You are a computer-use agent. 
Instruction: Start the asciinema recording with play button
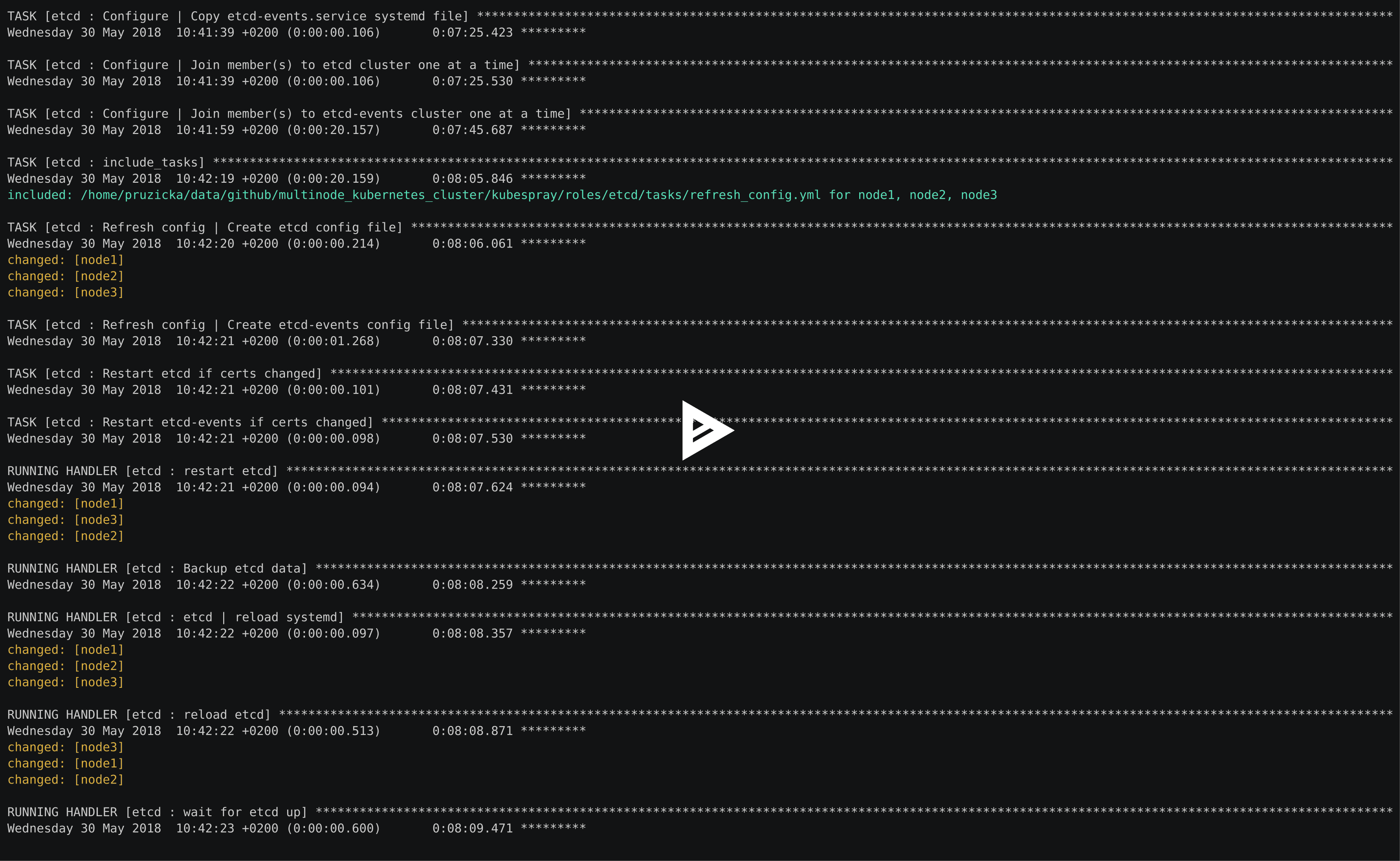click(708, 431)
